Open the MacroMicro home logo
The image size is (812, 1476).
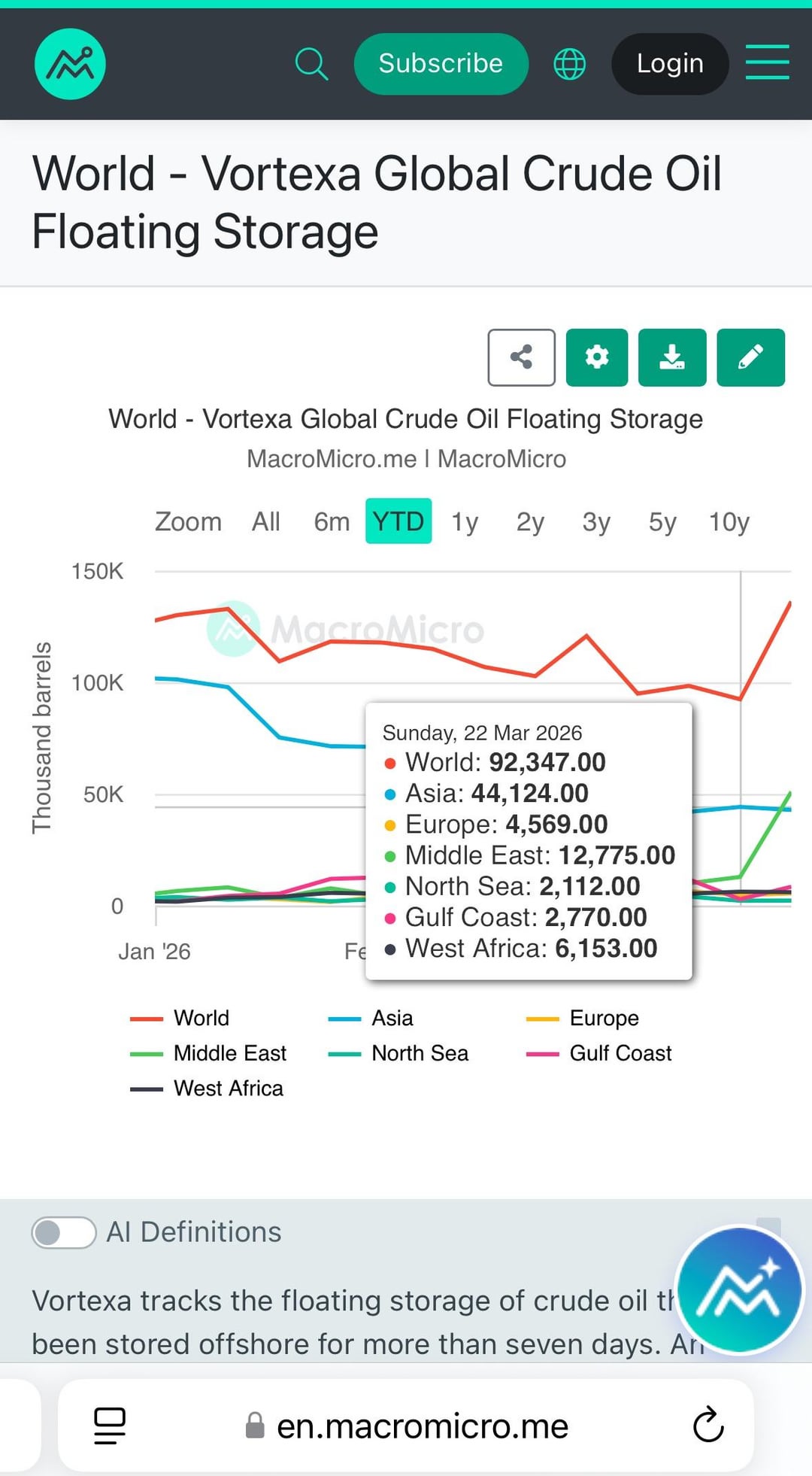pyautogui.click(x=70, y=64)
